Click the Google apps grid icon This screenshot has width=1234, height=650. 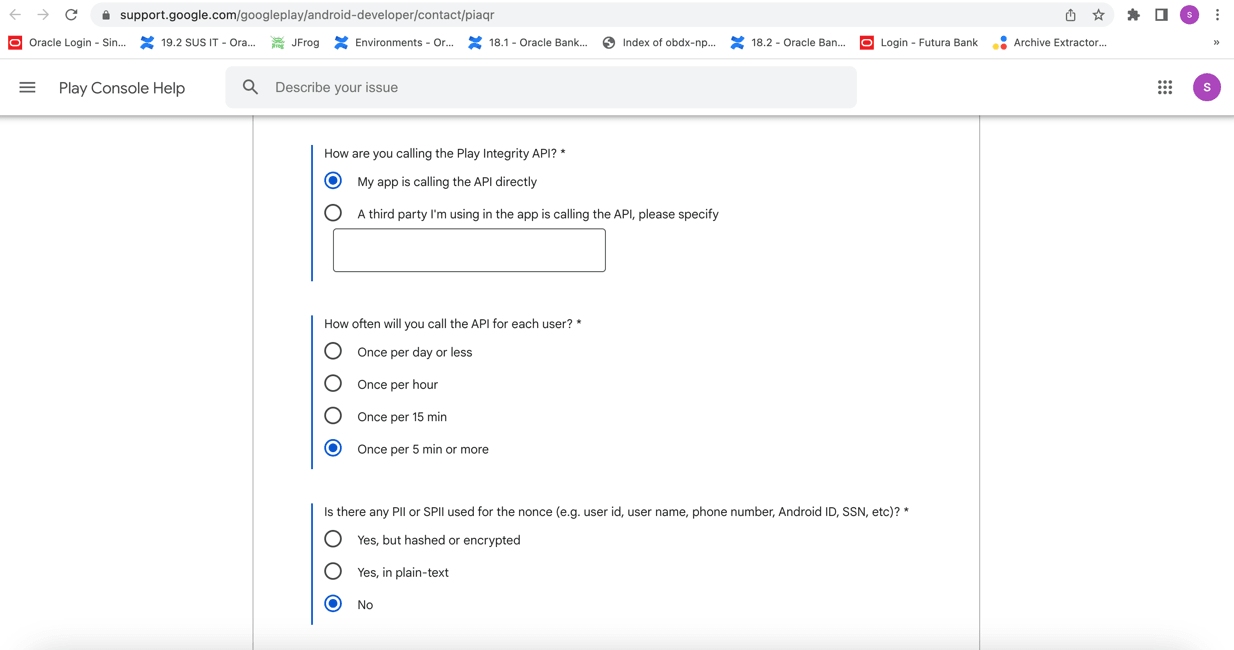pos(1165,88)
